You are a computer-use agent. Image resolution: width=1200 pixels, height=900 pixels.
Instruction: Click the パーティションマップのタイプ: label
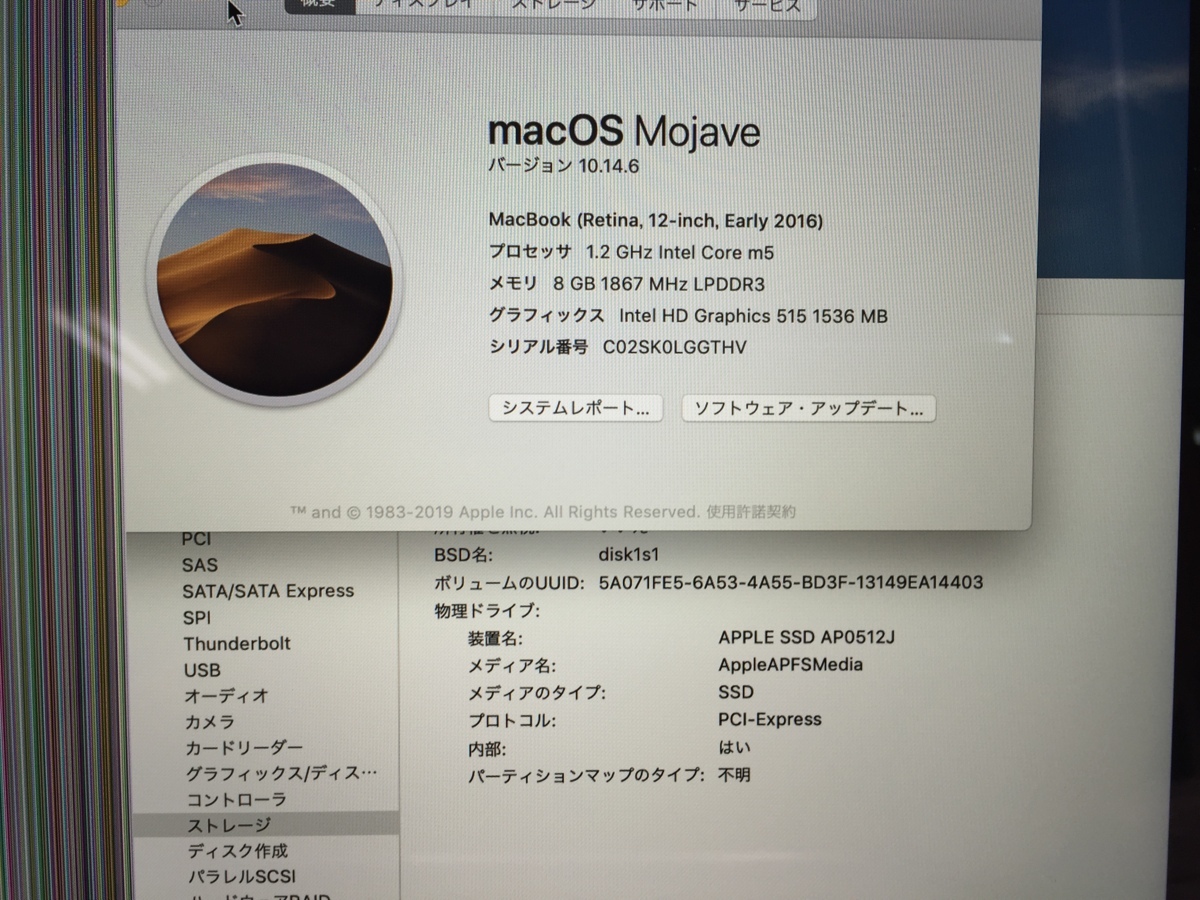coord(587,775)
